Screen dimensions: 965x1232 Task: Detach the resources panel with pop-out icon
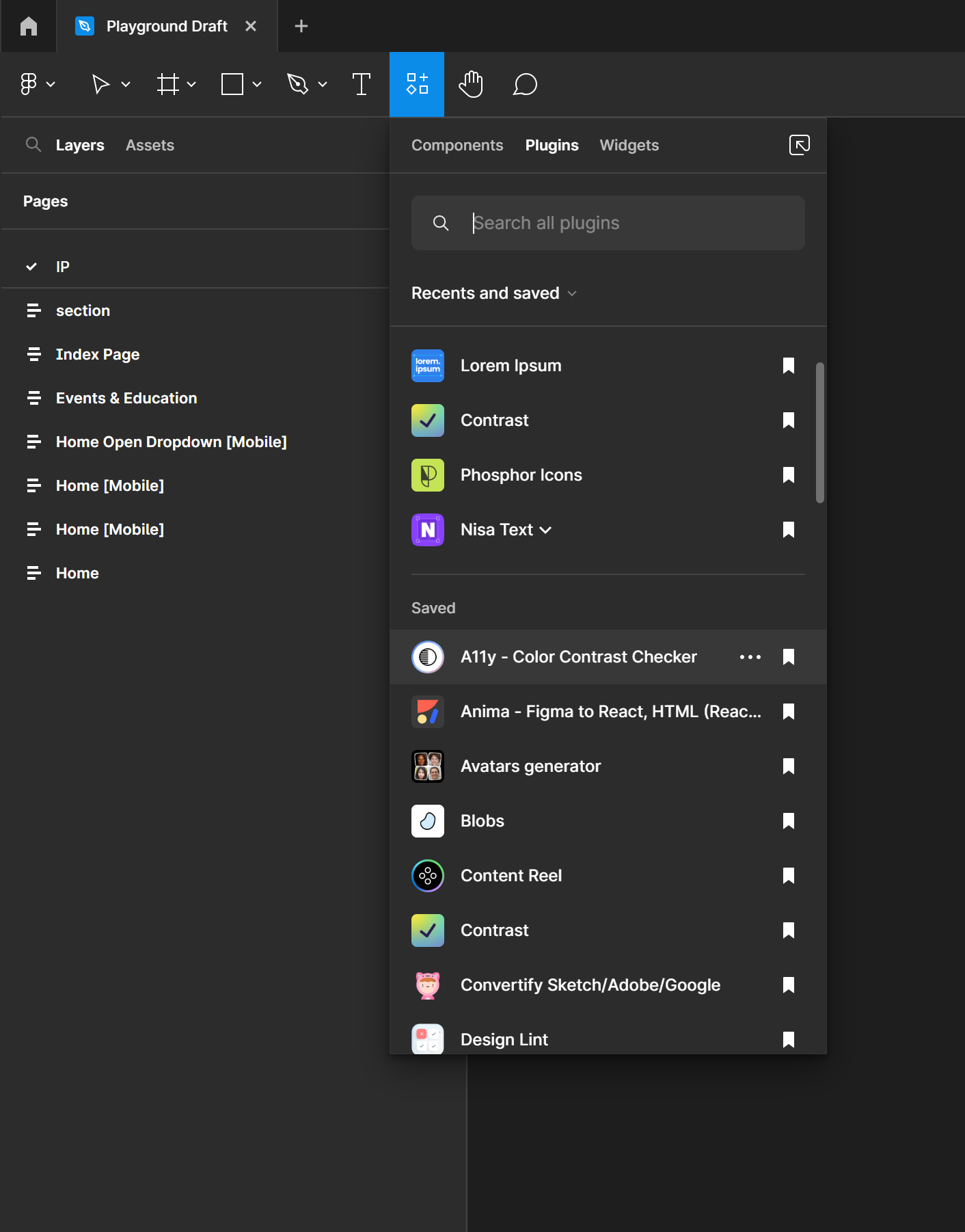point(800,145)
